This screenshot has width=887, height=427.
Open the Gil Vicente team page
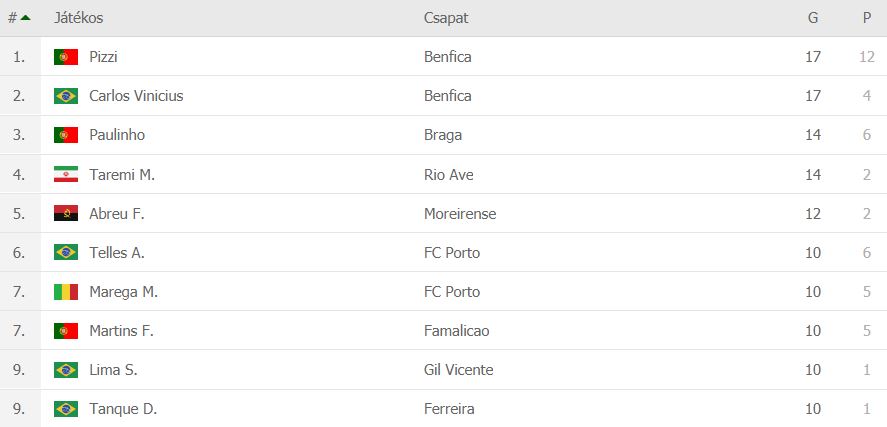(x=458, y=370)
